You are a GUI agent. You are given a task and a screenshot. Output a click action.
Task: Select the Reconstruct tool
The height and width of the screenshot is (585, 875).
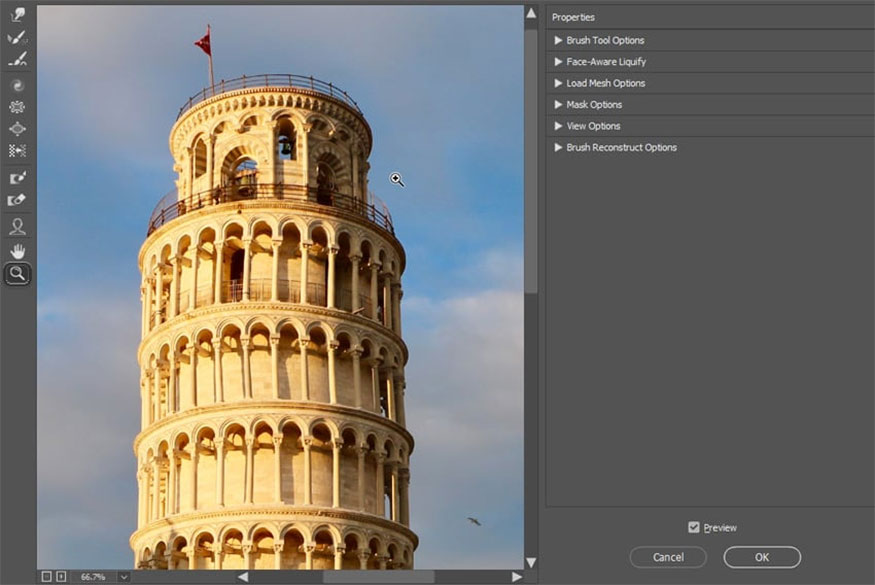coord(17,37)
